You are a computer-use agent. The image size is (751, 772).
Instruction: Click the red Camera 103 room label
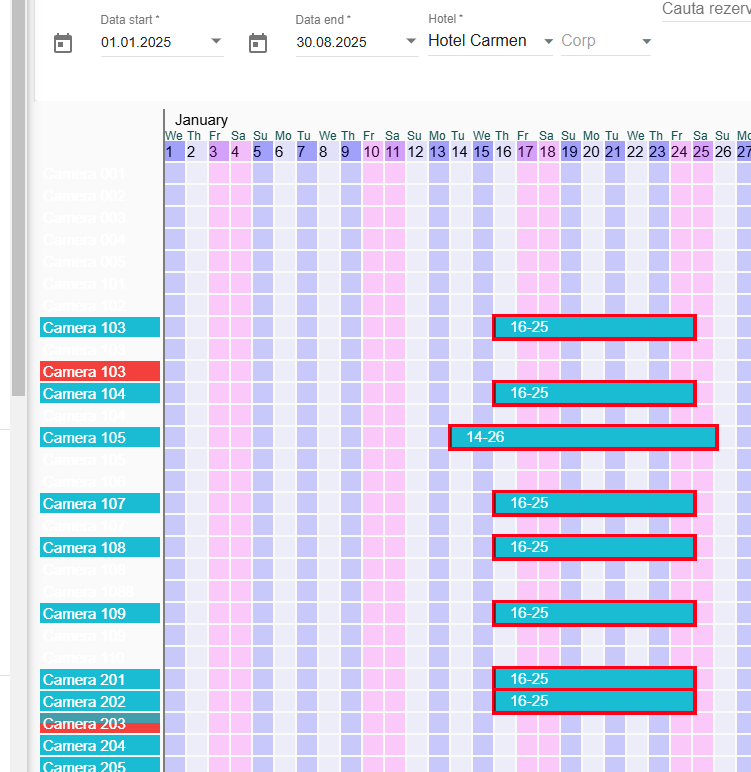pos(100,371)
